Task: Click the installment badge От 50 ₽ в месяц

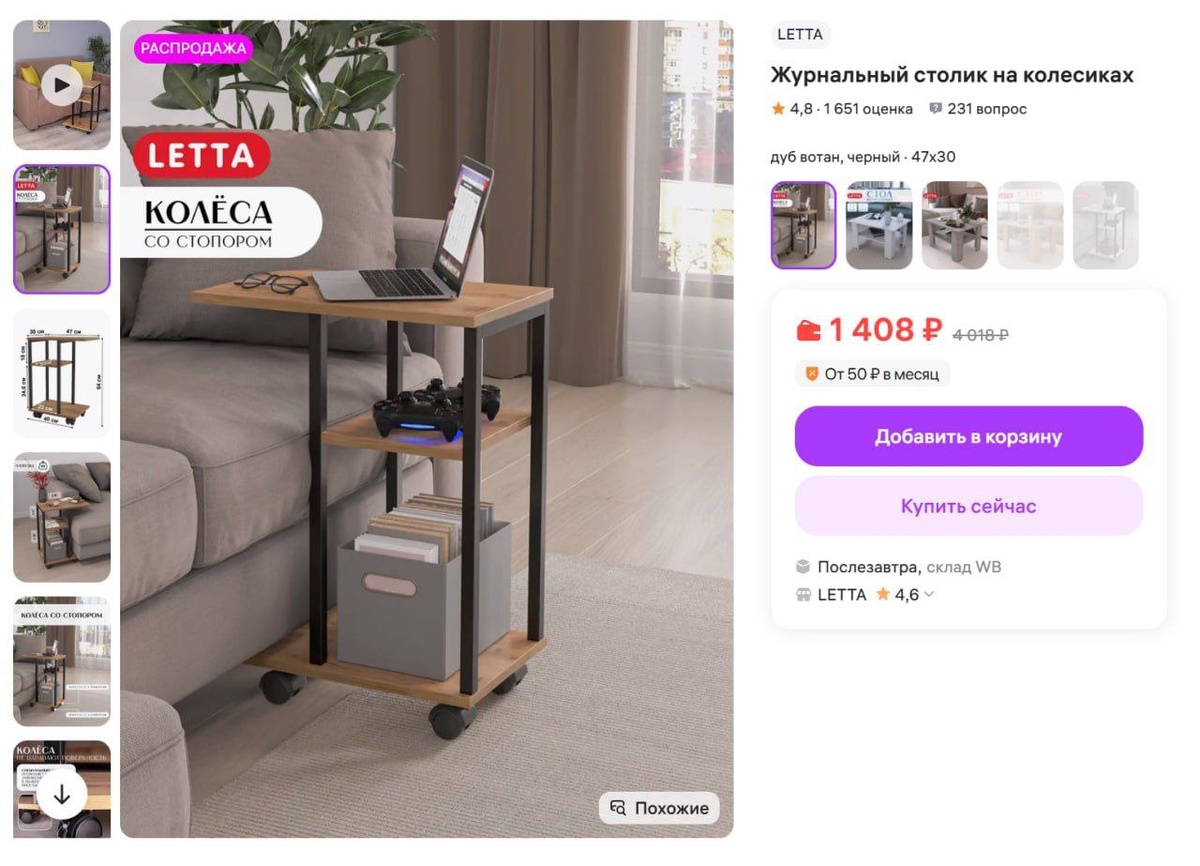Action: tap(872, 374)
